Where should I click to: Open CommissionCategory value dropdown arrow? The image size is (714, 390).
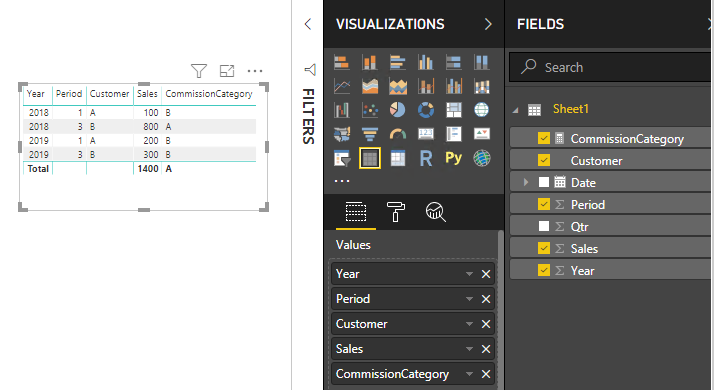coord(469,375)
